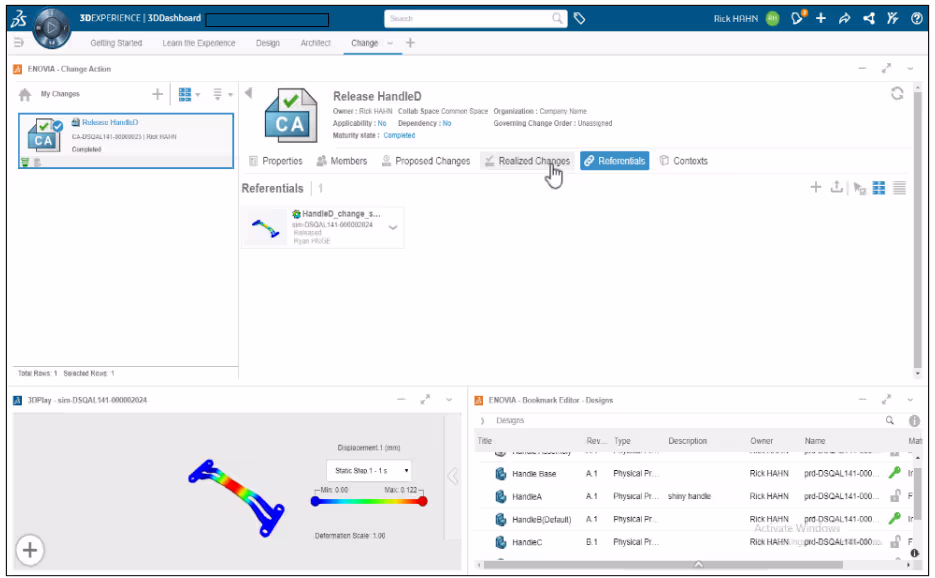Click the Applicability No link
The height and width of the screenshot is (578, 935).
[x=382, y=123]
